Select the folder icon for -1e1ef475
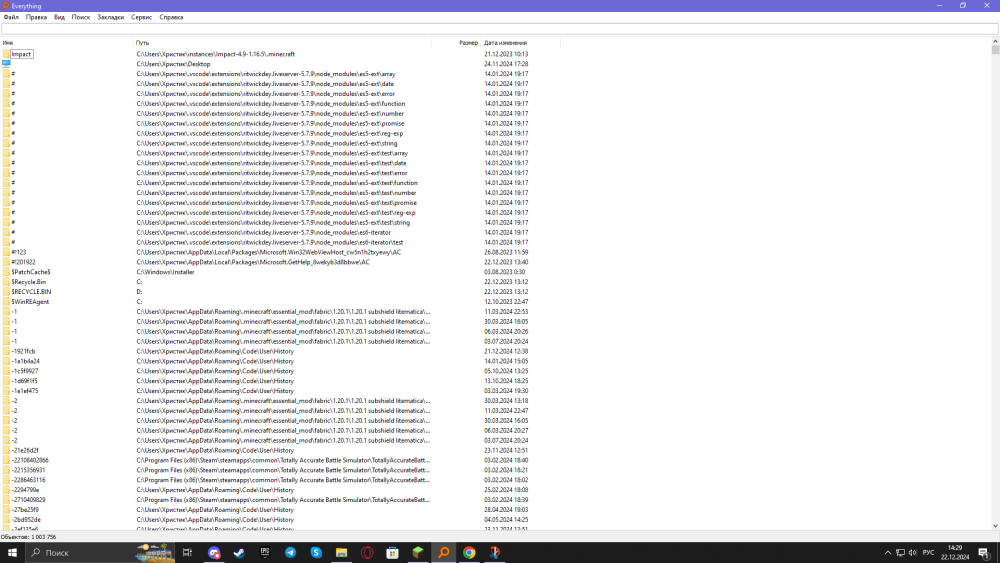 coord(6,391)
